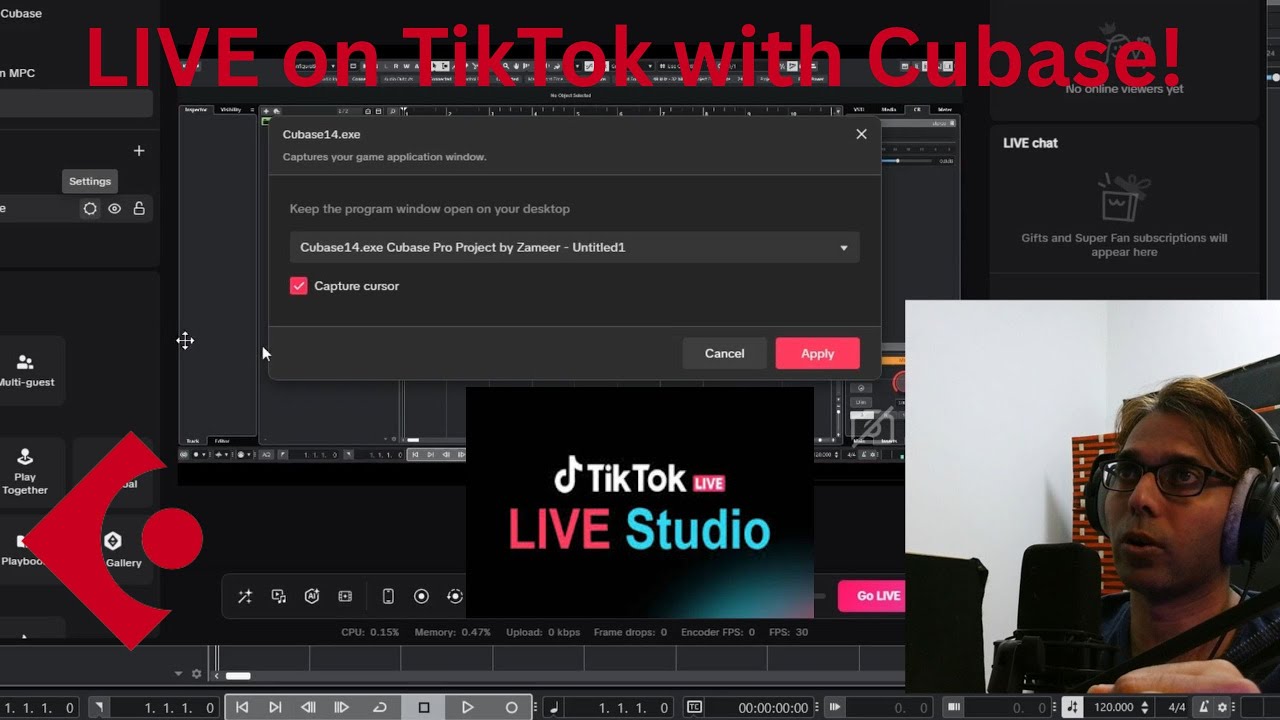Open the media music overlay tool

point(279,596)
